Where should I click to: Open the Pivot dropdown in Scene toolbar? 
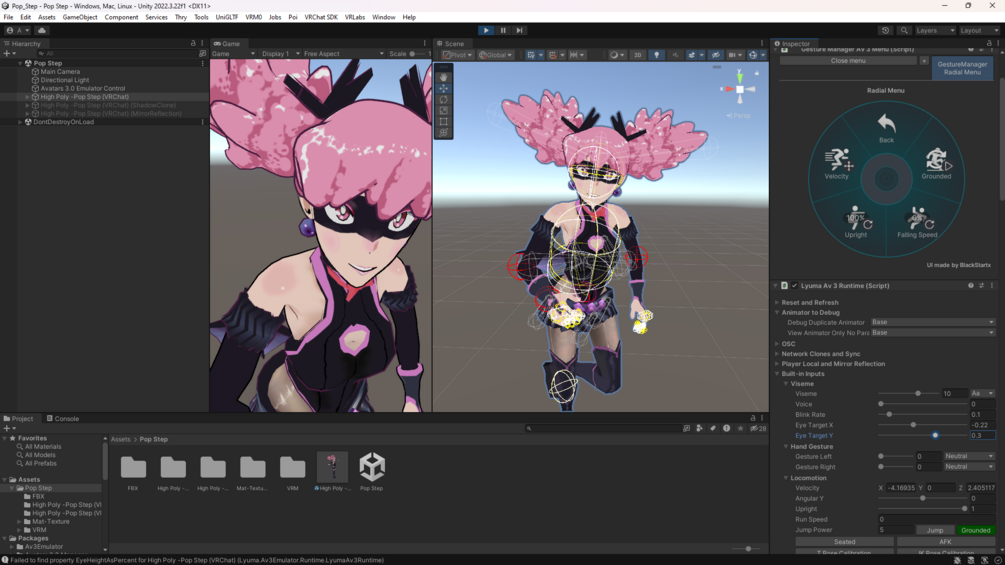[457, 55]
